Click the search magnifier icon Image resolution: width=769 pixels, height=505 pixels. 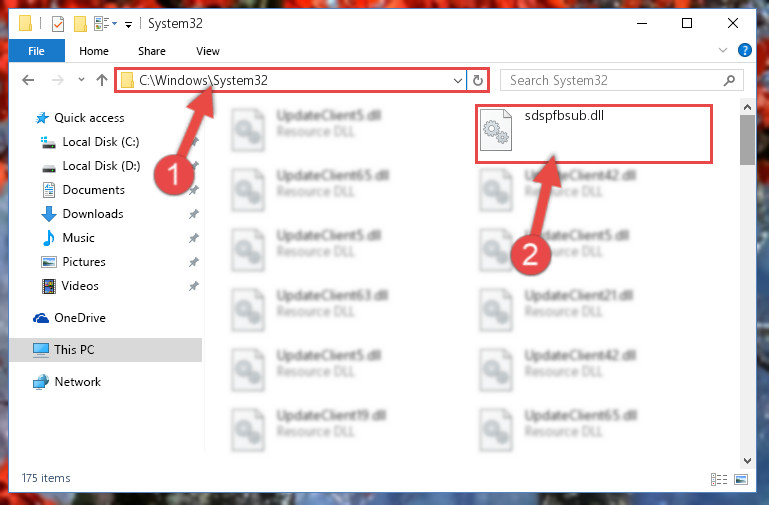coord(729,80)
